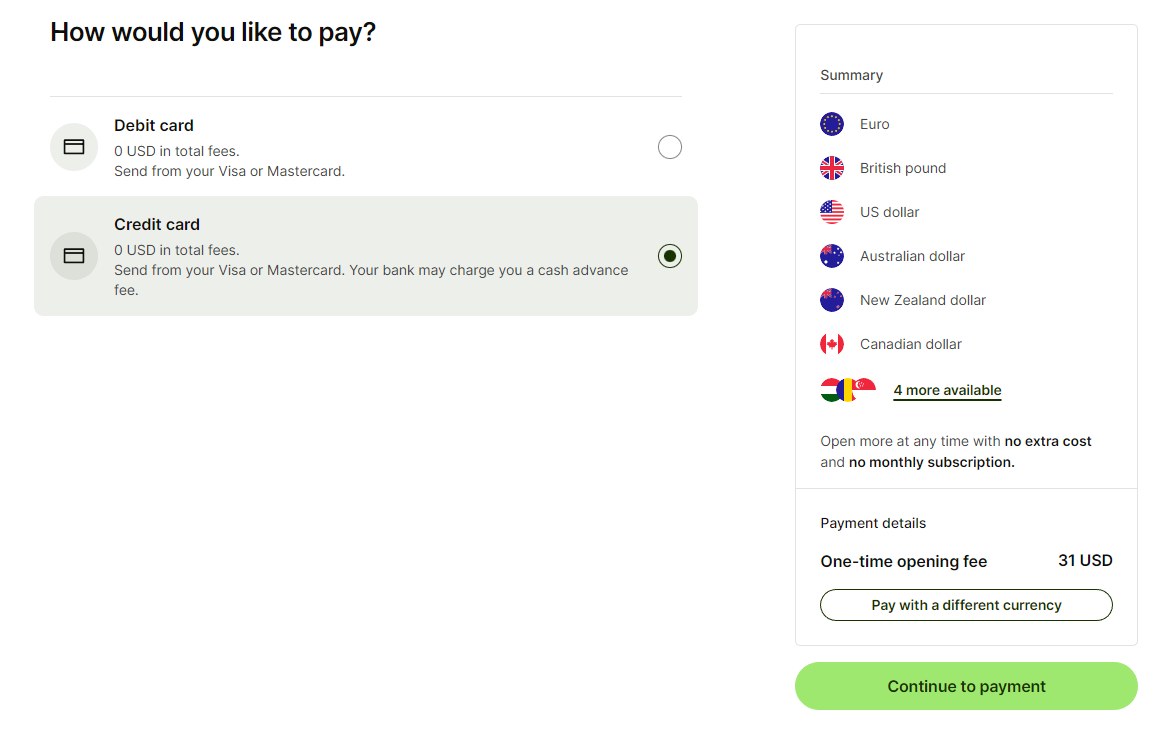Click the Euro flag icon
Screen dimensions: 1168x736
pos(832,124)
